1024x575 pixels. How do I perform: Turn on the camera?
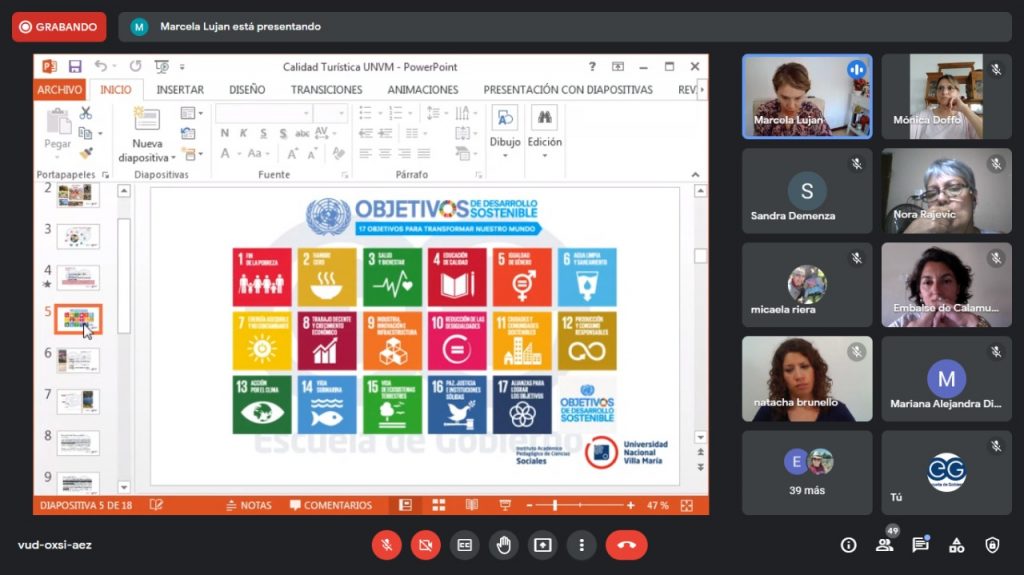[x=426, y=545]
